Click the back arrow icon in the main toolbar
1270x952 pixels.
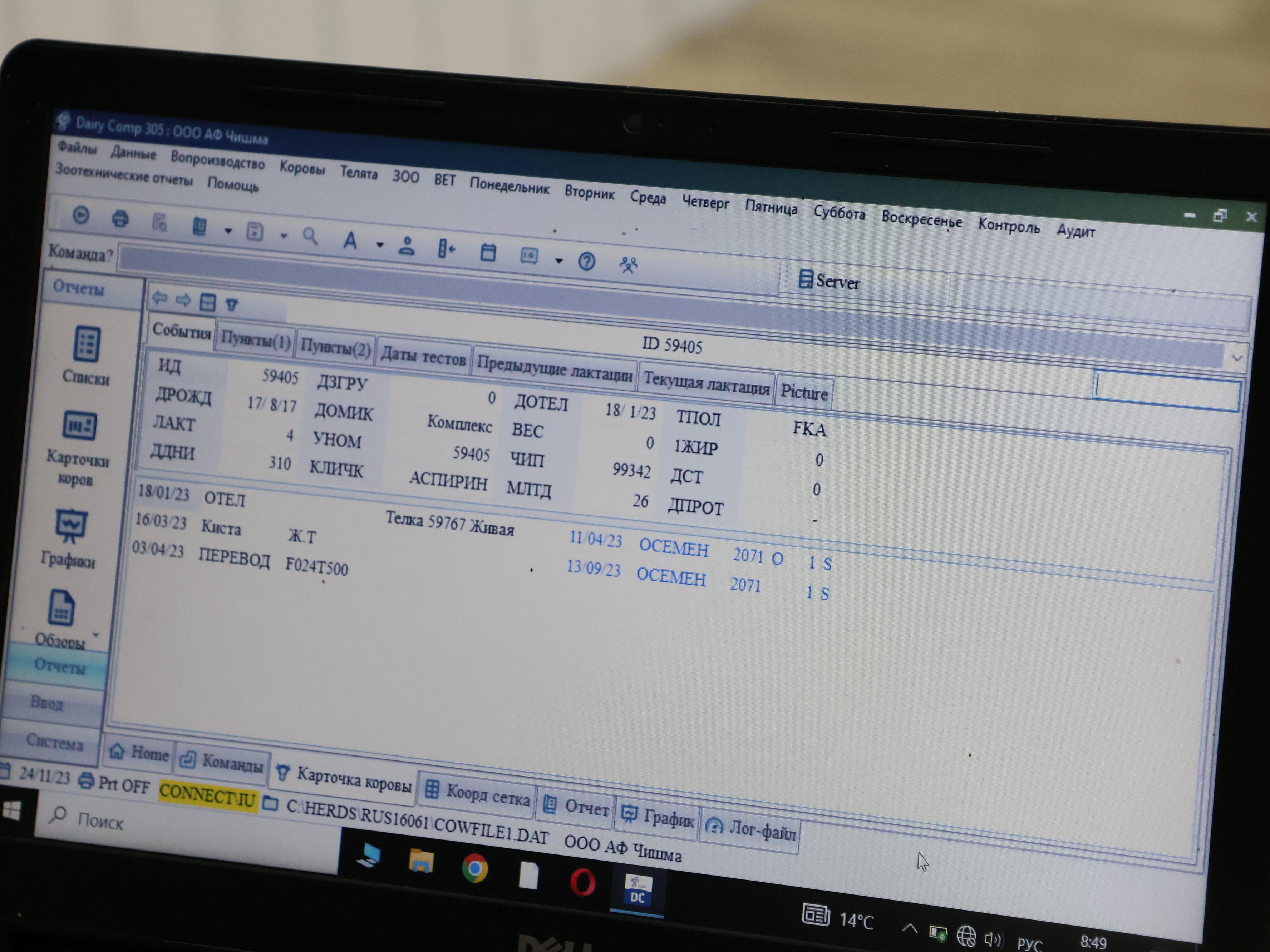(81, 216)
